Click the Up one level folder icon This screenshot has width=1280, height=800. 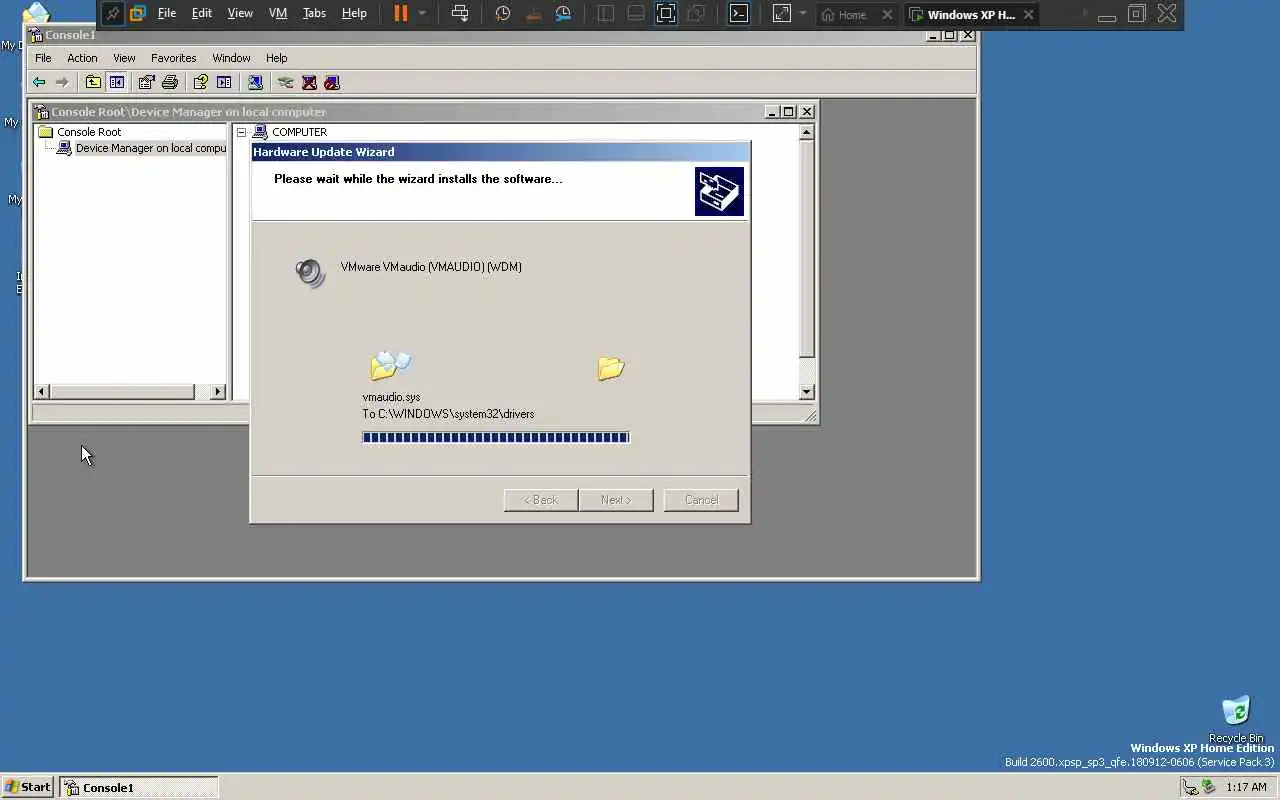click(x=93, y=83)
